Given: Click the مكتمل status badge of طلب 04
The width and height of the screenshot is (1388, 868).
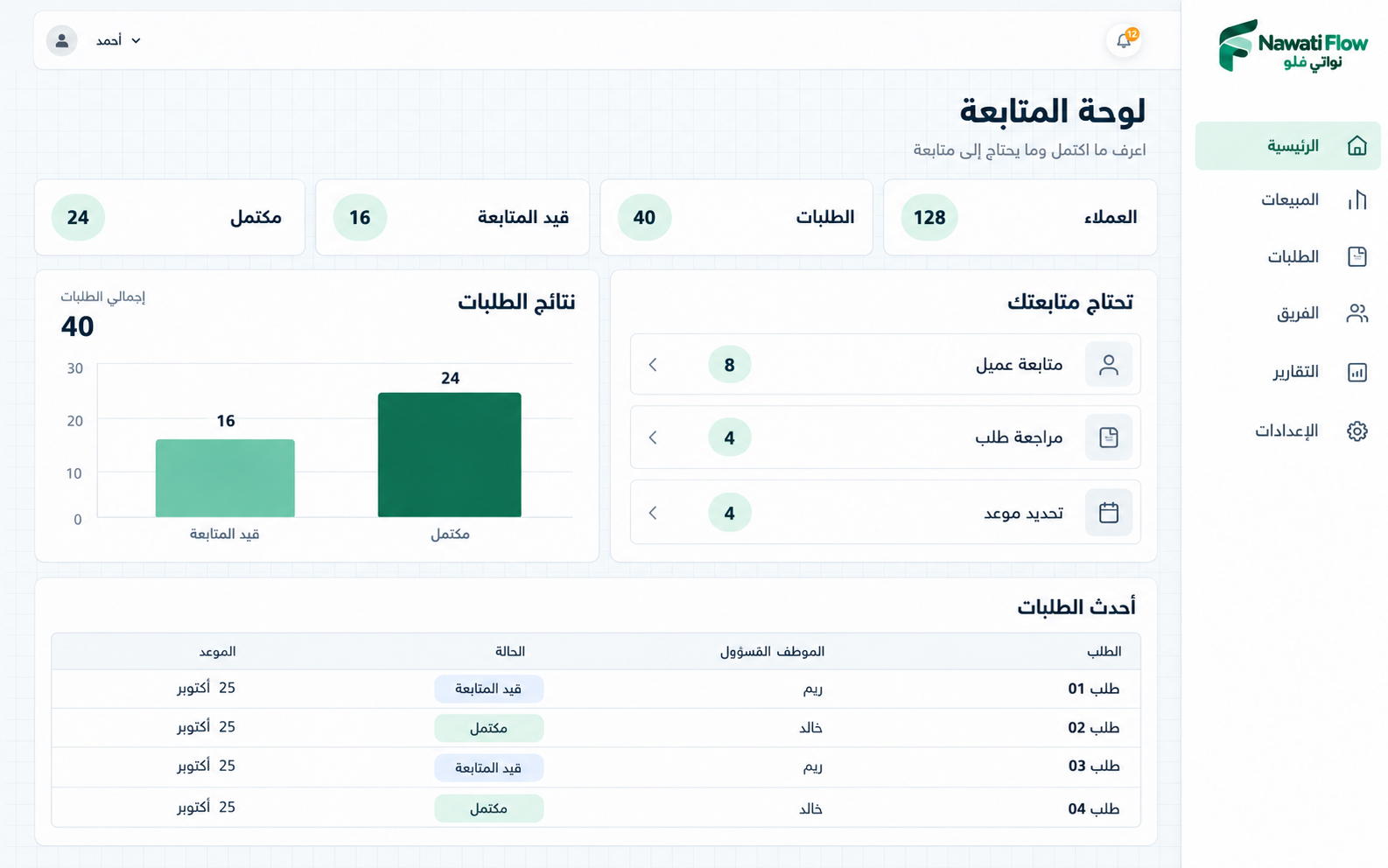Looking at the screenshot, I should click(488, 808).
